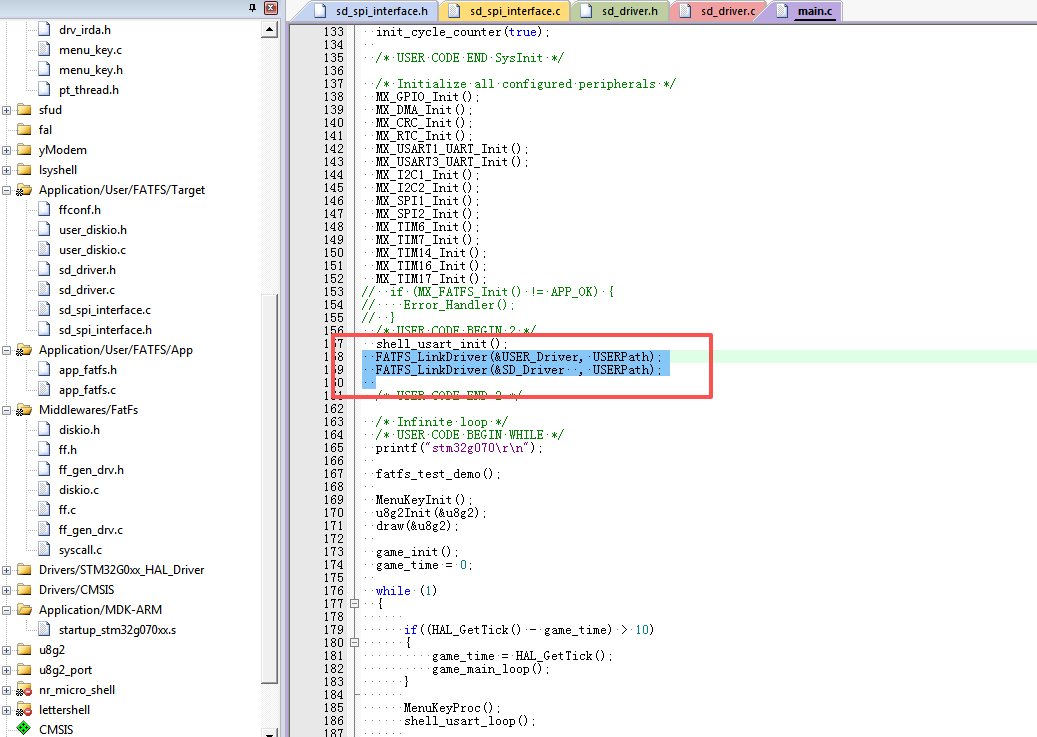Open app_fatfs.c in the project tree
The image size is (1037, 737).
[x=87, y=390]
